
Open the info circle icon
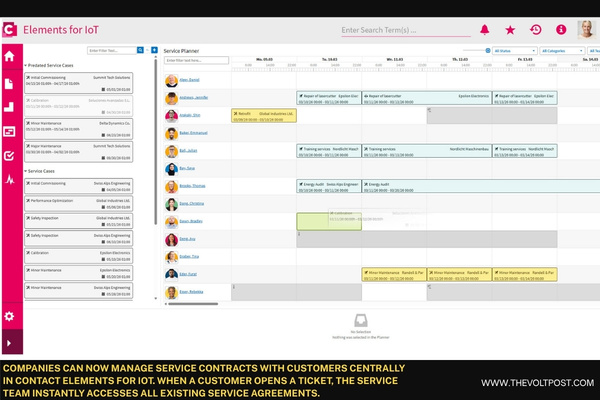(561, 29)
